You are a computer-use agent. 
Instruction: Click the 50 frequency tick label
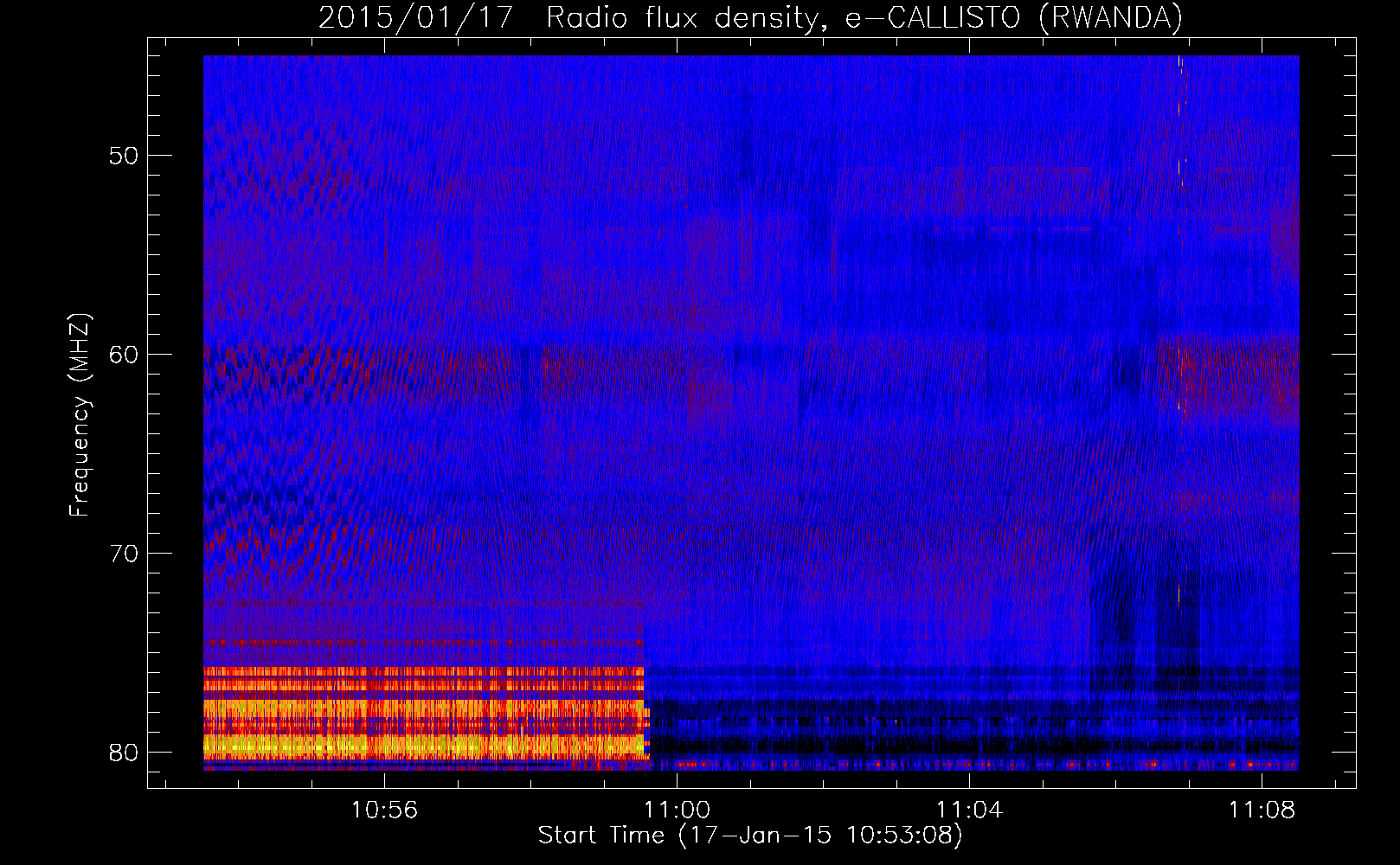(x=125, y=156)
